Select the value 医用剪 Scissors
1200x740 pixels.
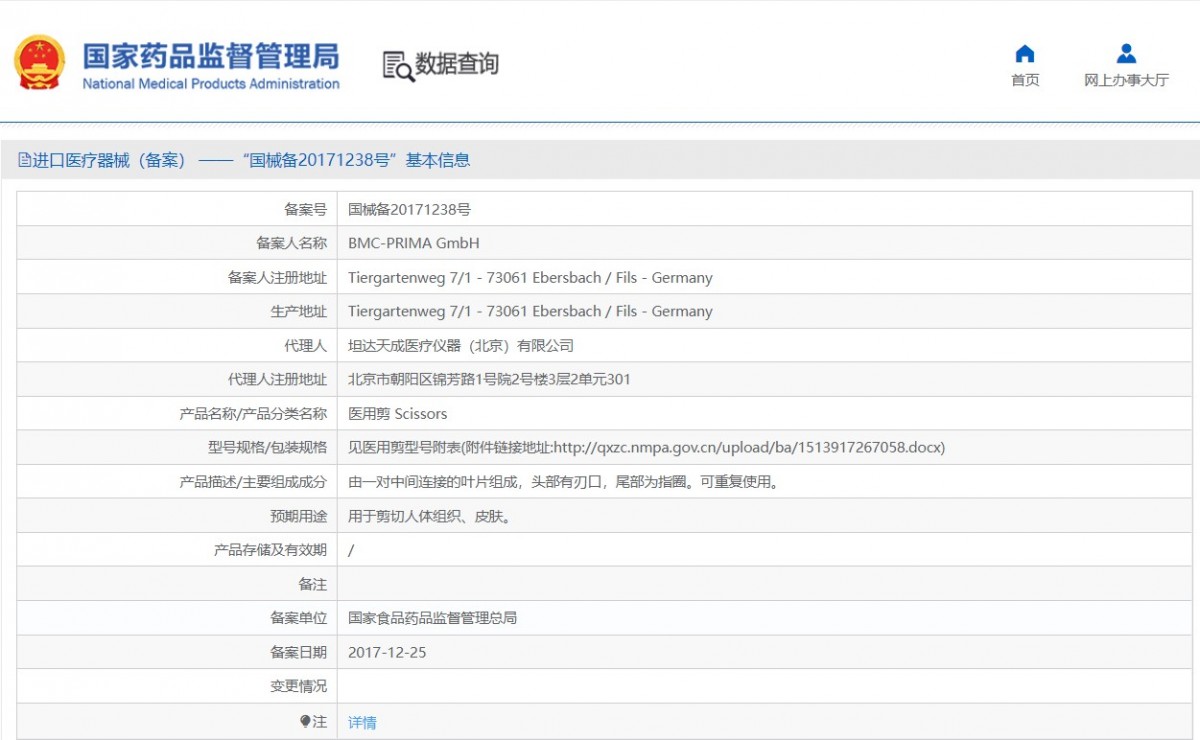[398, 414]
